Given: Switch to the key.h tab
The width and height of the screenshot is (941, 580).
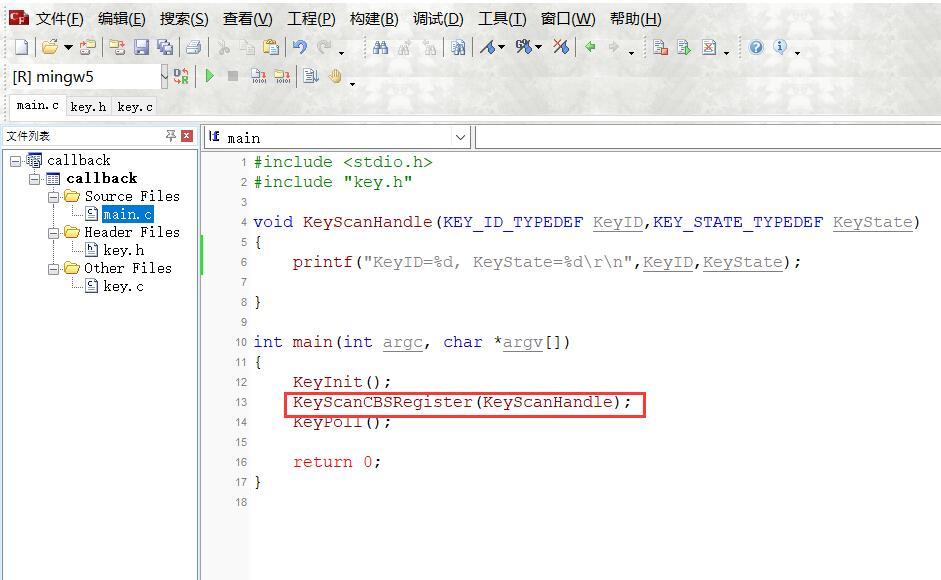Looking at the screenshot, I should click(88, 107).
